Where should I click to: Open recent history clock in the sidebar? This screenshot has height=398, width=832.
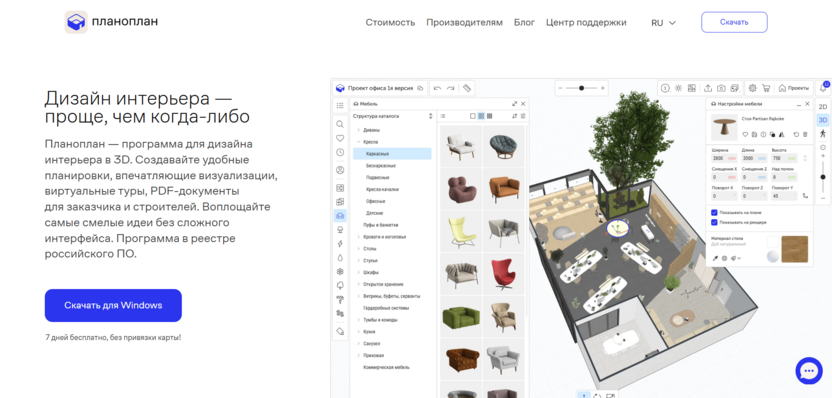point(340,152)
